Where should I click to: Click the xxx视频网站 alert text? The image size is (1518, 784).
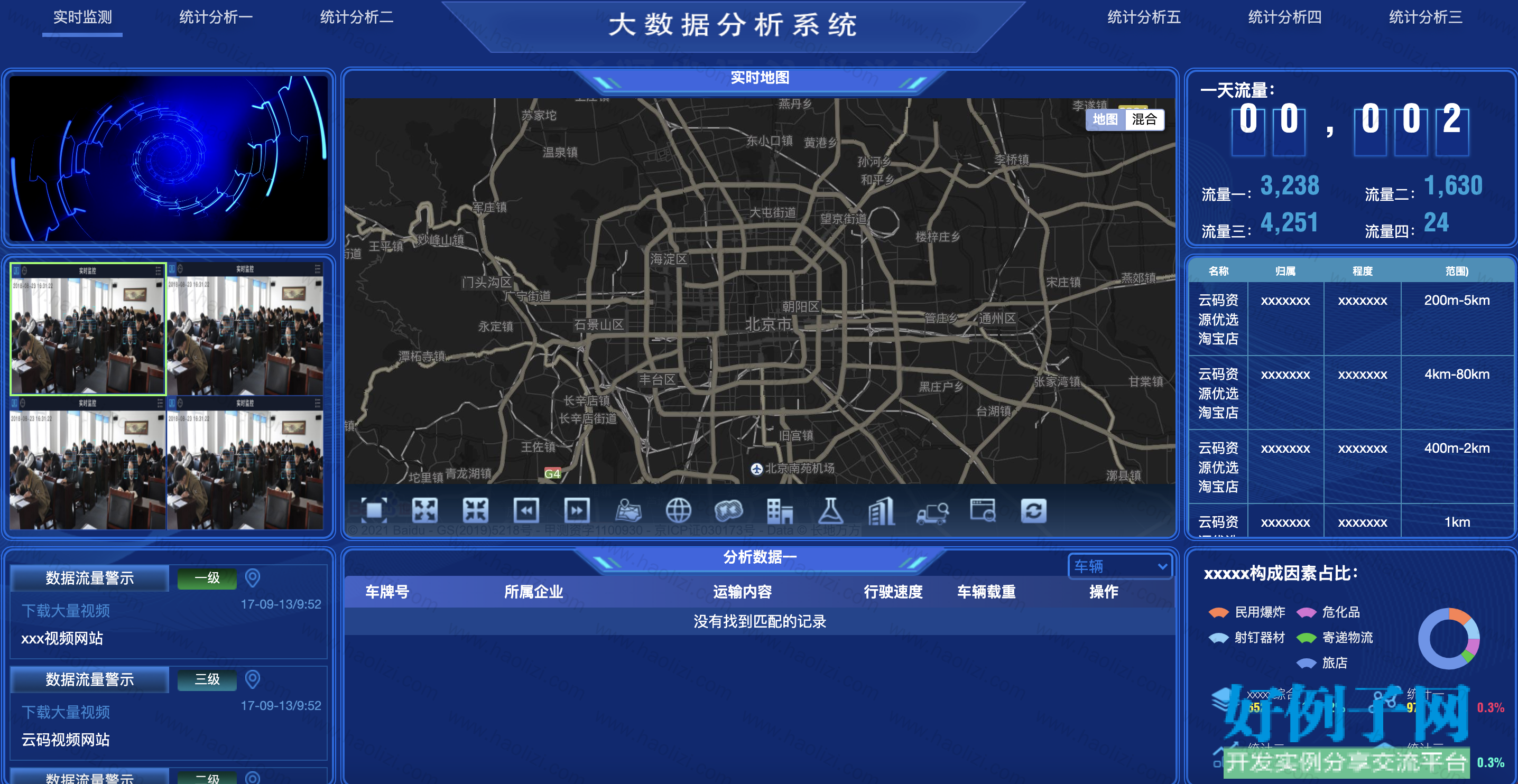(62, 639)
